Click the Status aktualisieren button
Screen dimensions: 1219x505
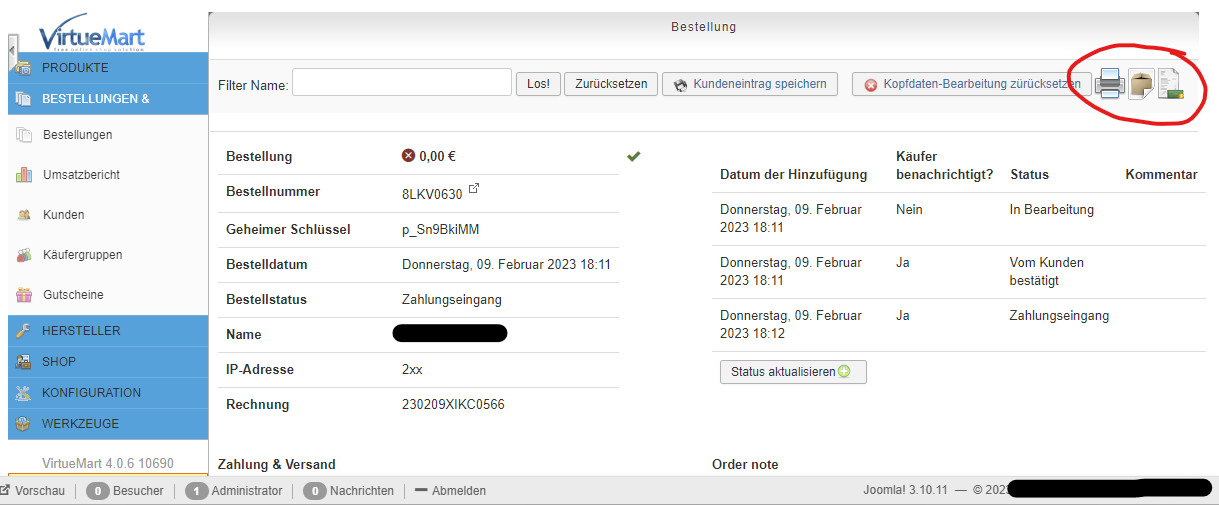(792, 372)
